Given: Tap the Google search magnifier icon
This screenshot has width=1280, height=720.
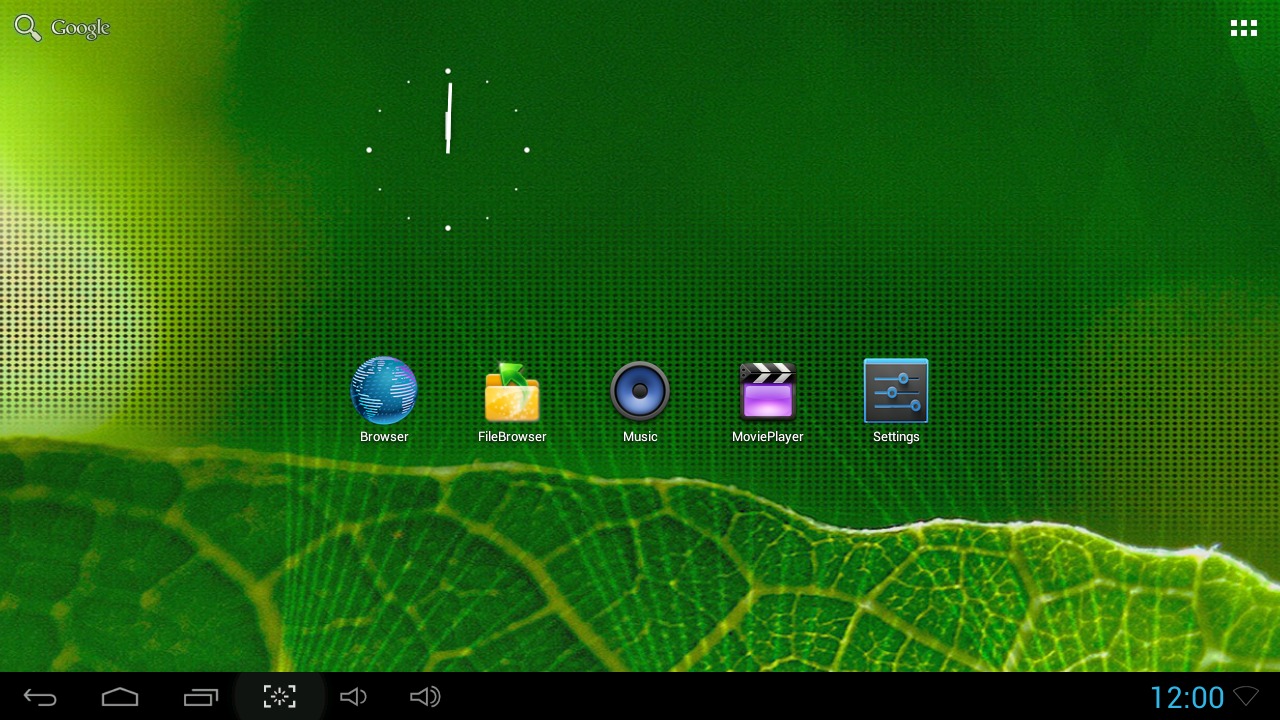Looking at the screenshot, I should [x=28, y=28].
